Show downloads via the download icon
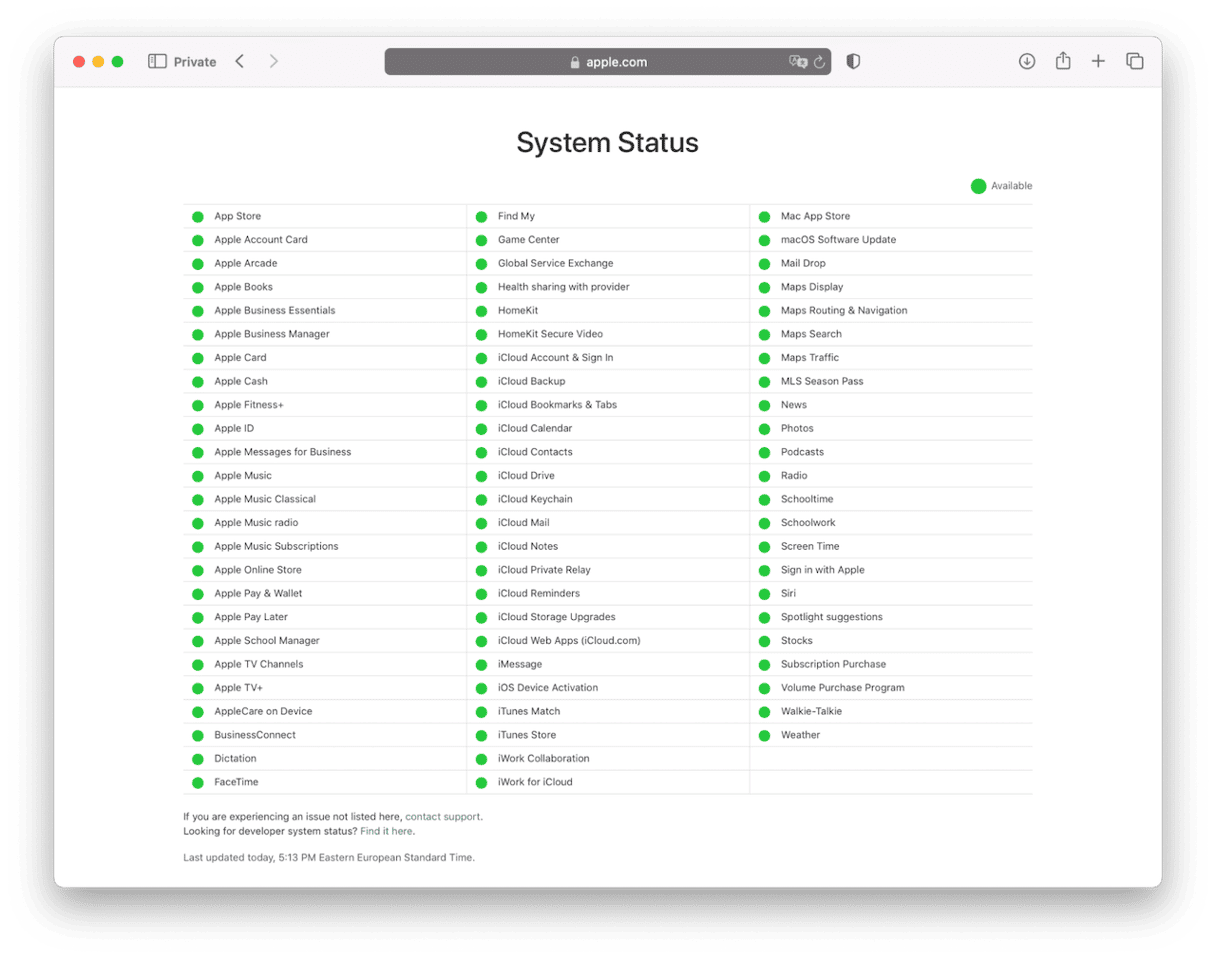Image resolution: width=1216 pixels, height=959 pixels. 1027,61
